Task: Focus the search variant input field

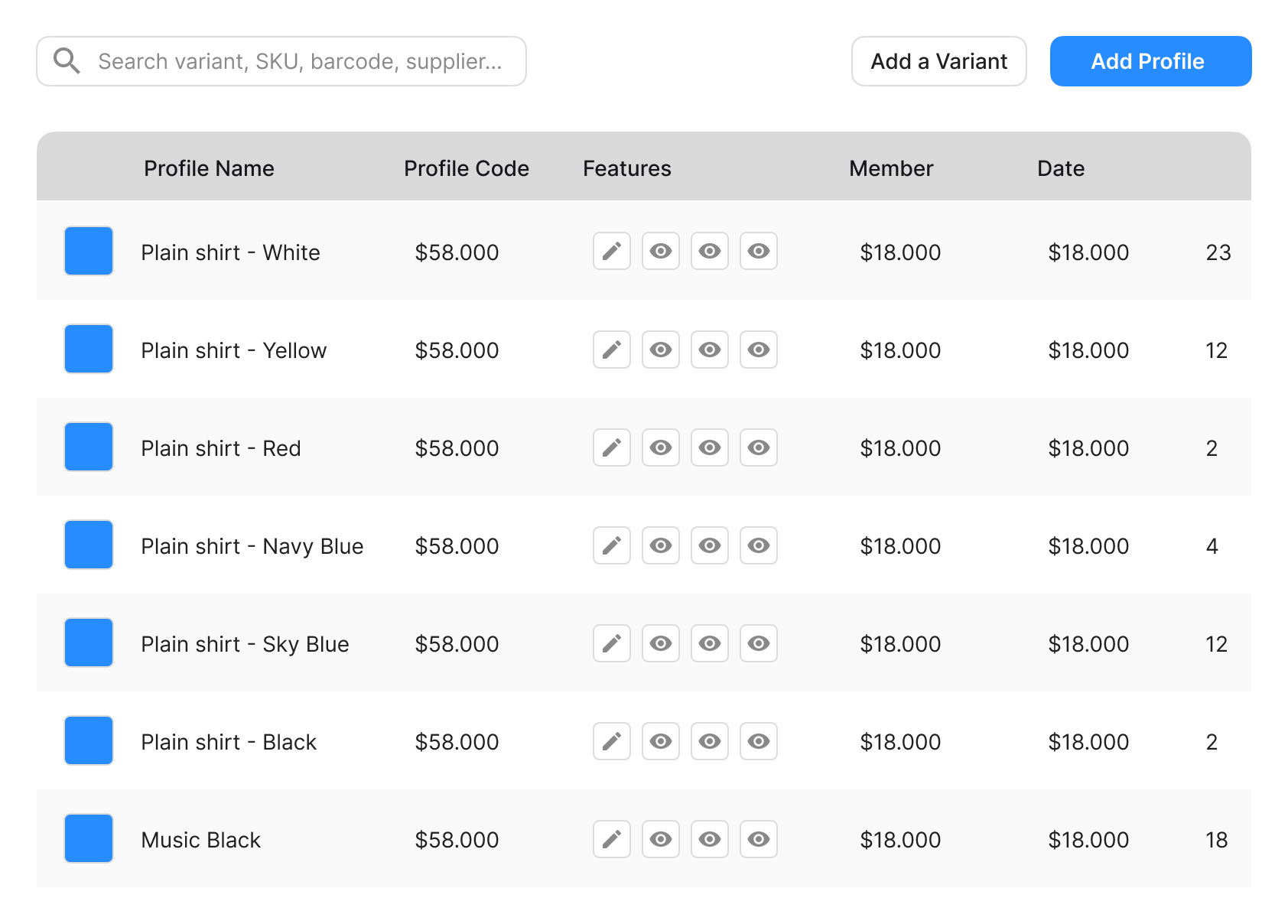Action: click(x=300, y=61)
